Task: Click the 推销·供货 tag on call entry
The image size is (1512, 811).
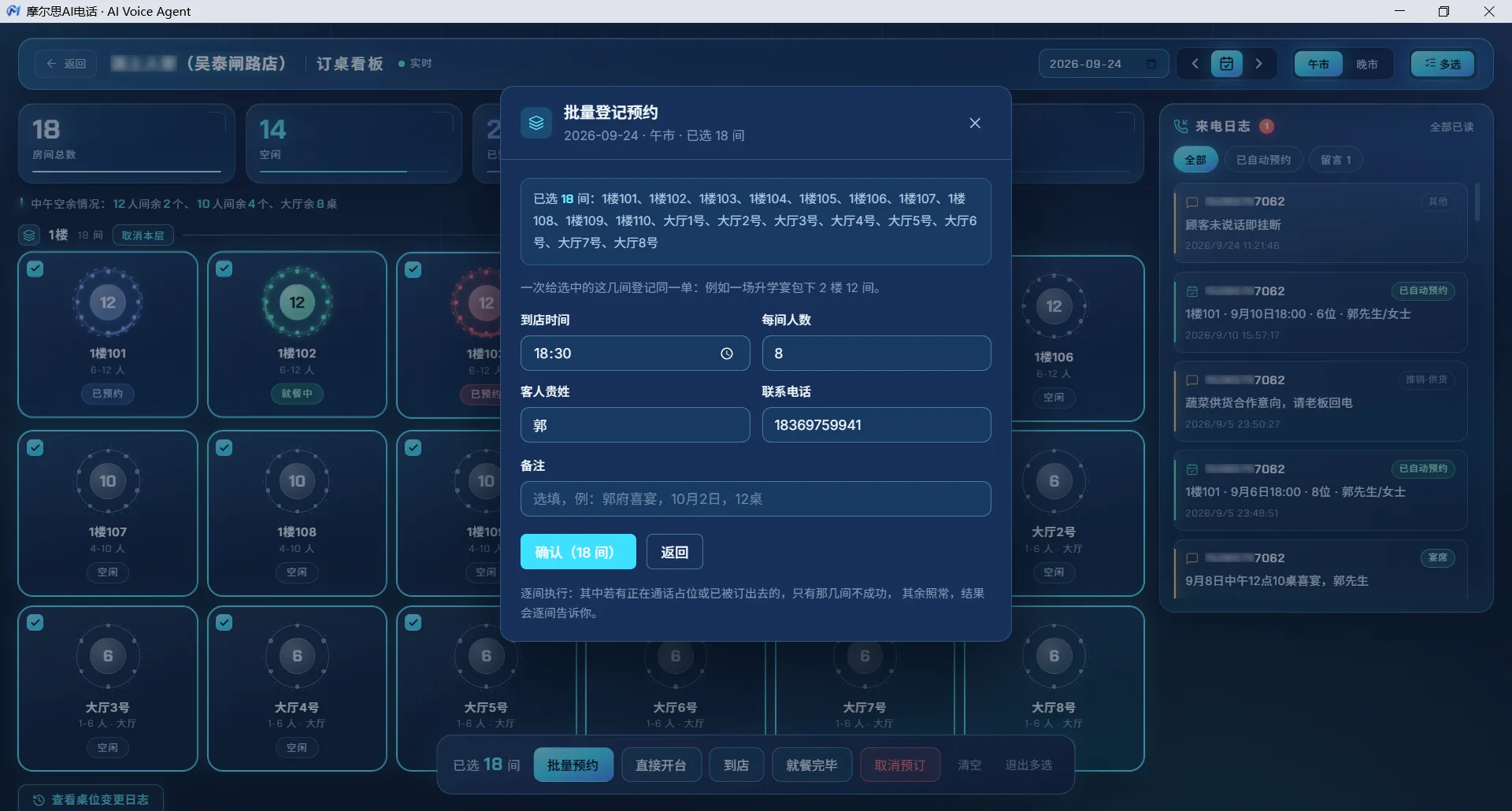Action: coord(1426,380)
